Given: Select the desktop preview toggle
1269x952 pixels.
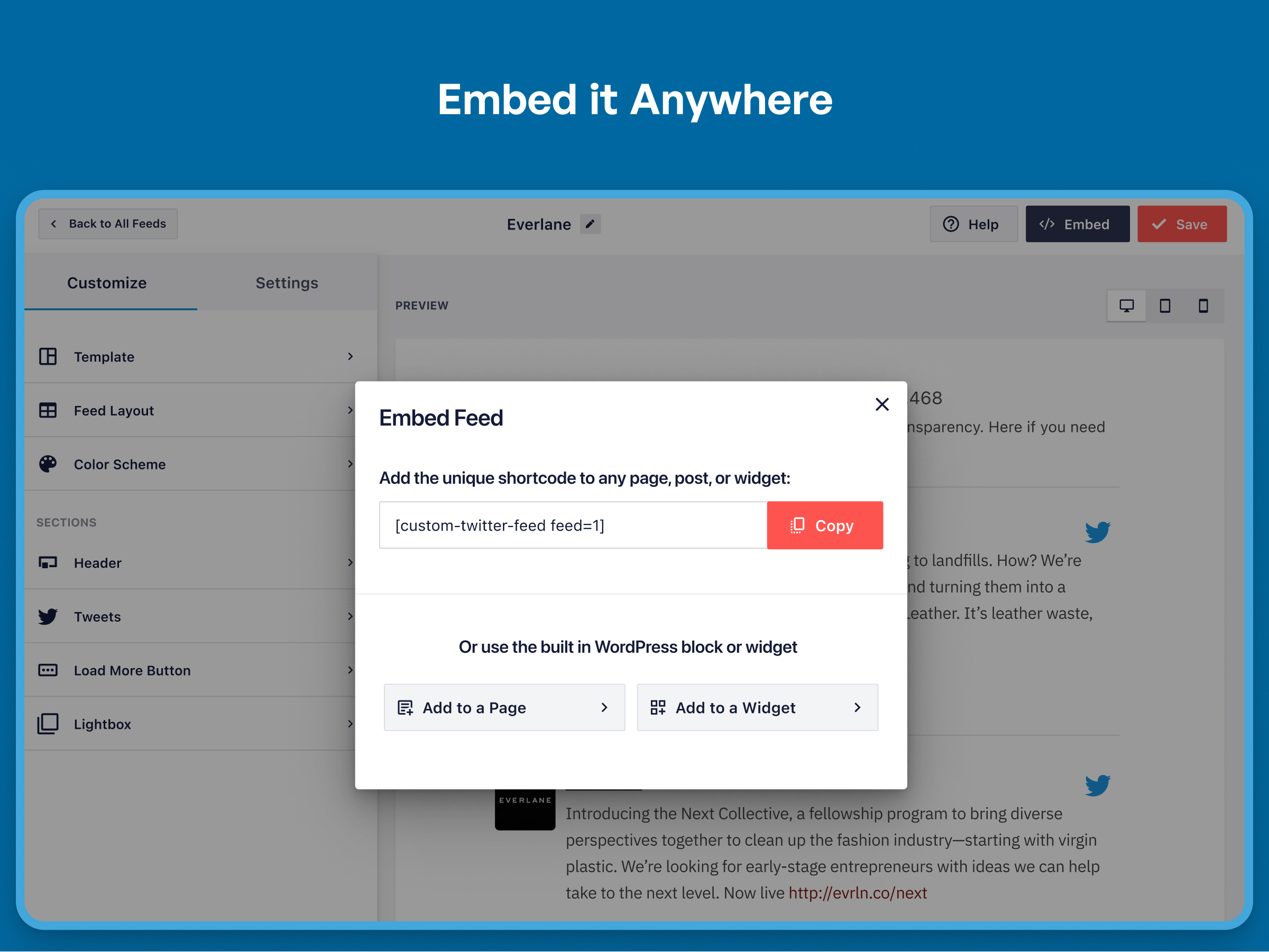Looking at the screenshot, I should [1126, 307].
